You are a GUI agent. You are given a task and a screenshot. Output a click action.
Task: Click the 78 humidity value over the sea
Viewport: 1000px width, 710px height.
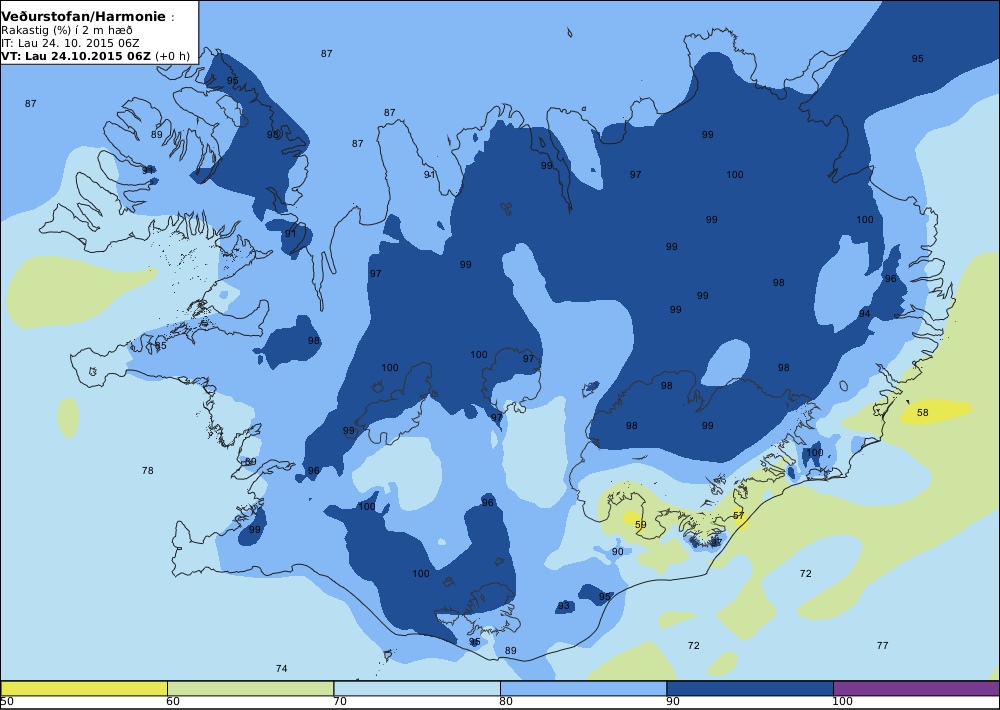click(x=147, y=471)
